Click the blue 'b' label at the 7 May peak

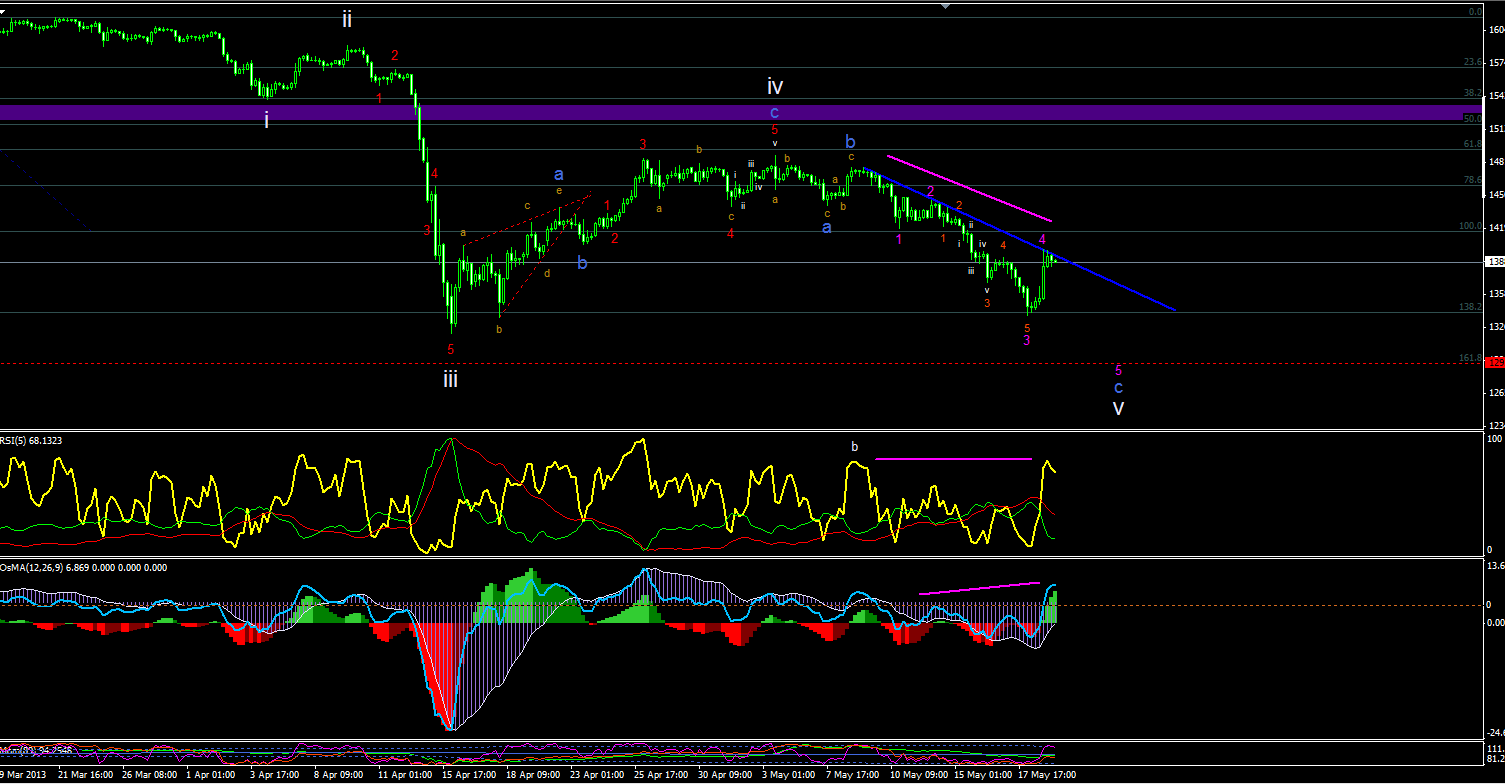(850, 141)
